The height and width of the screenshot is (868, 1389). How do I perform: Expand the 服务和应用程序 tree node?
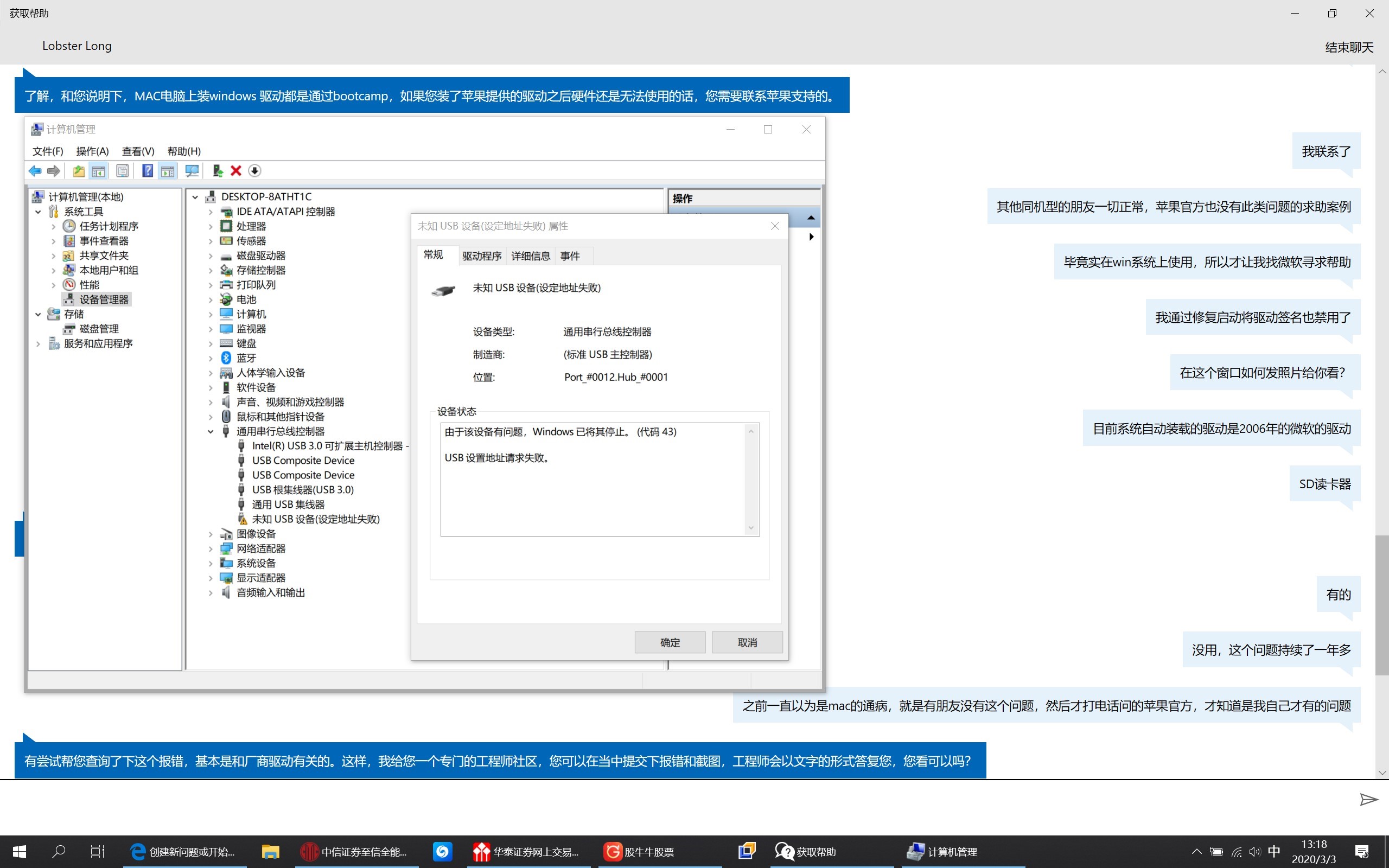click(x=39, y=343)
